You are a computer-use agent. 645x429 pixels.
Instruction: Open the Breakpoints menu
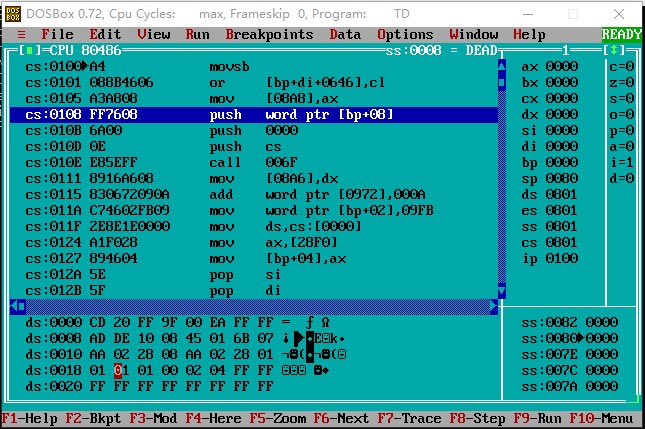coord(269,35)
